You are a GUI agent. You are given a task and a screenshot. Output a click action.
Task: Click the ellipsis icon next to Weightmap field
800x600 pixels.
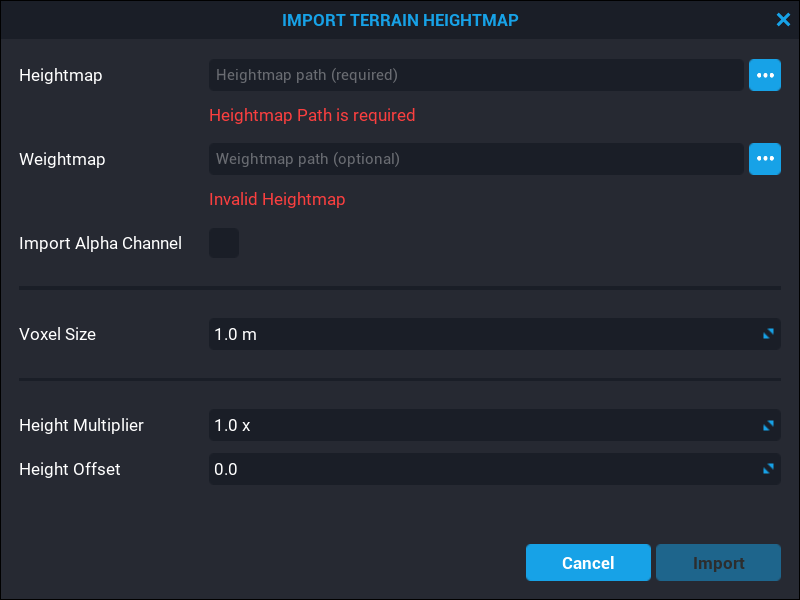(765, 159)
